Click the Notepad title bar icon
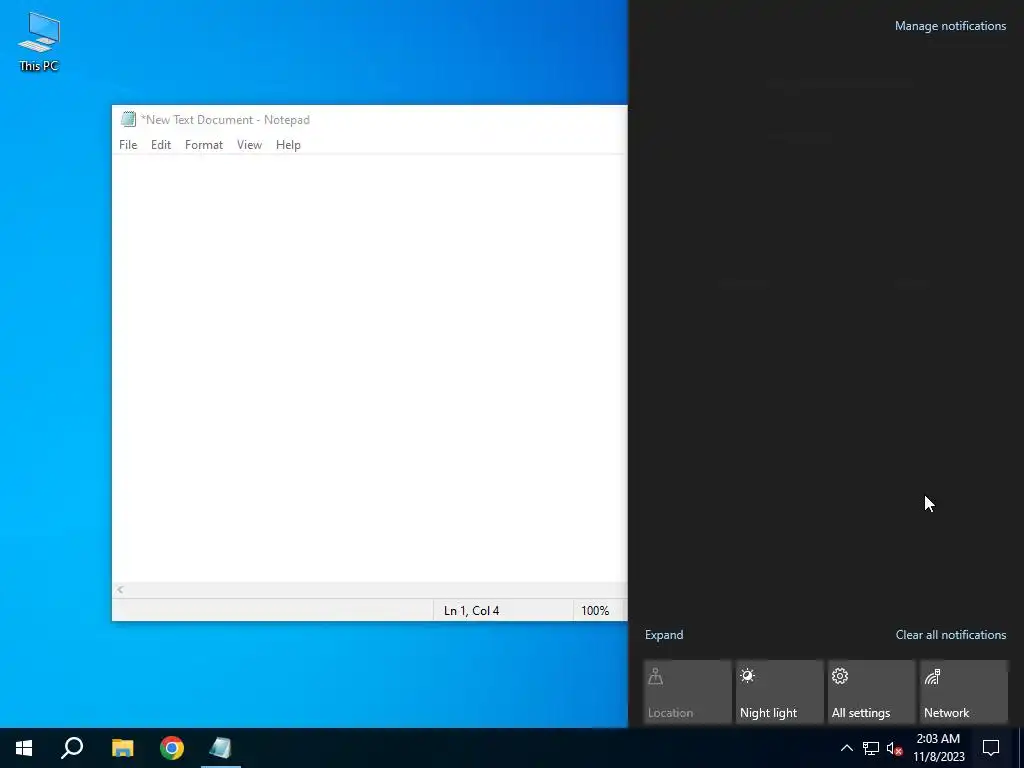Image resolution: width=1024 pixels, height=768 pixels. [x=128, y=119]
